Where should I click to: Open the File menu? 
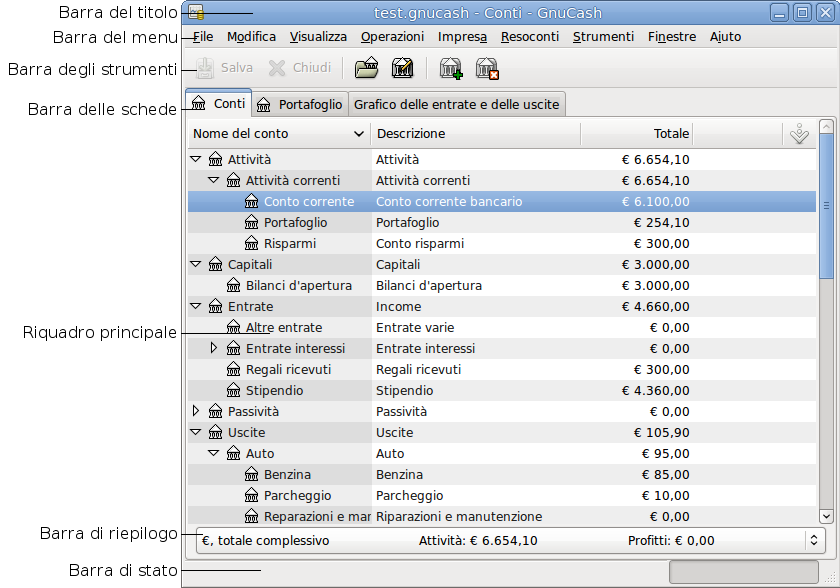point(203,37)
